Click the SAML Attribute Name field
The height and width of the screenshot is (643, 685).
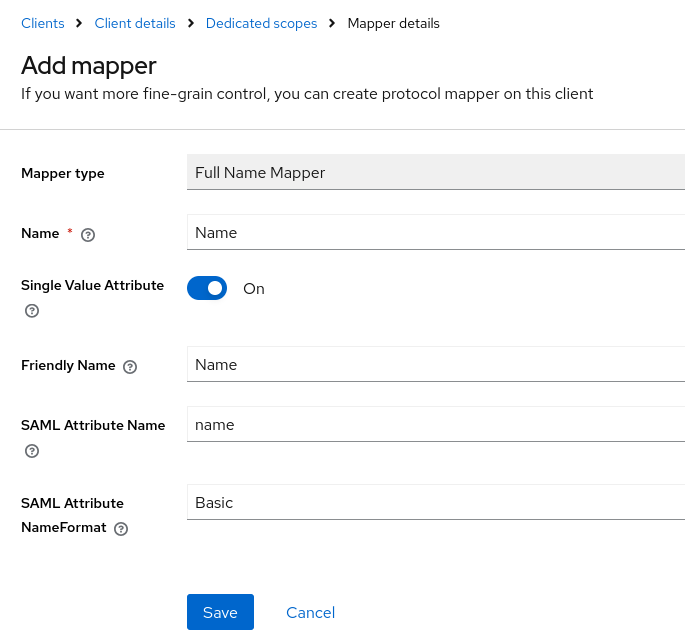tap(436, 425)
